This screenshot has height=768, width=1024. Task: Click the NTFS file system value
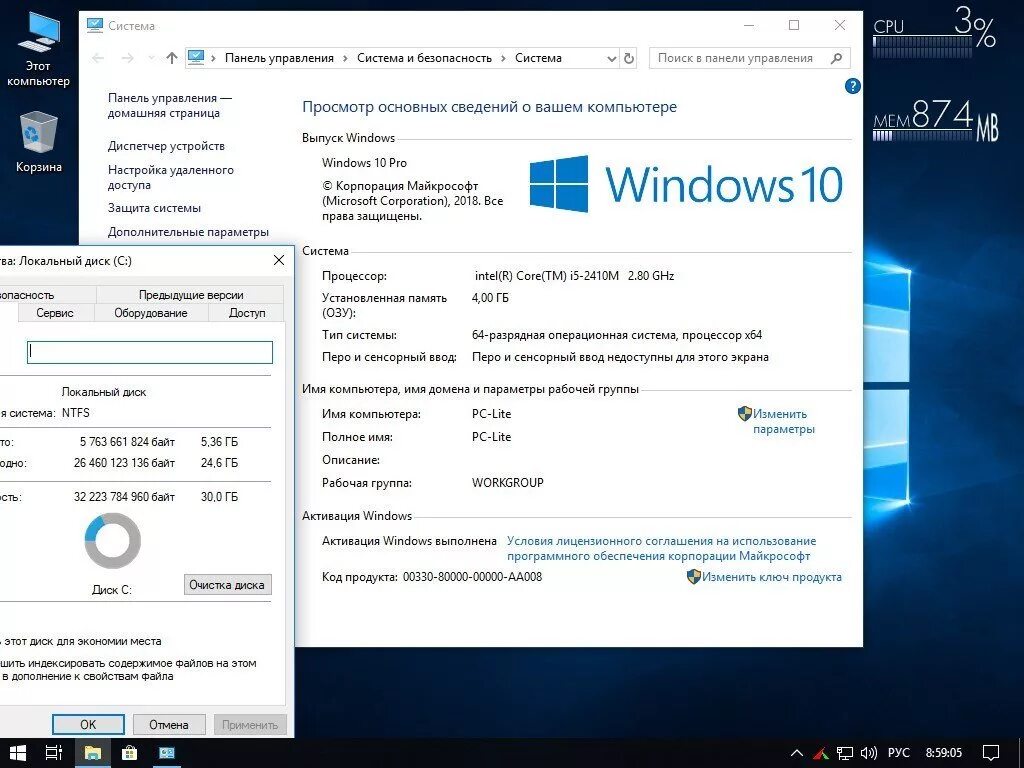pyautogui.click(x=76, y=413)
